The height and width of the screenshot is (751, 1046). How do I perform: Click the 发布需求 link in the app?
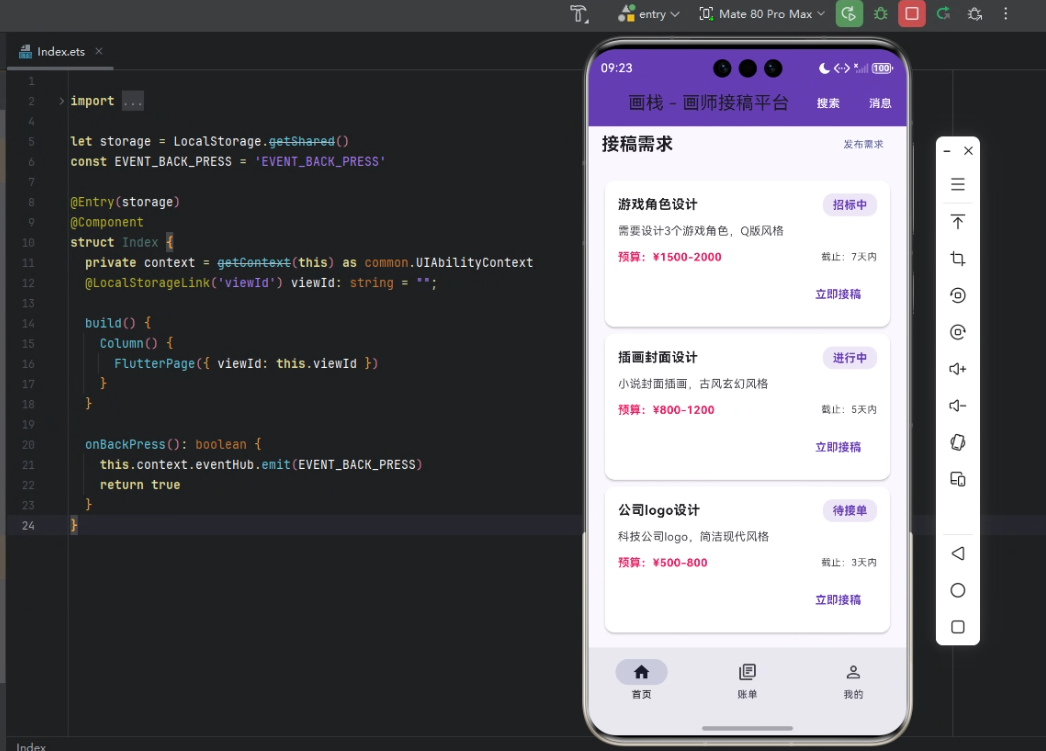(863, 144)
